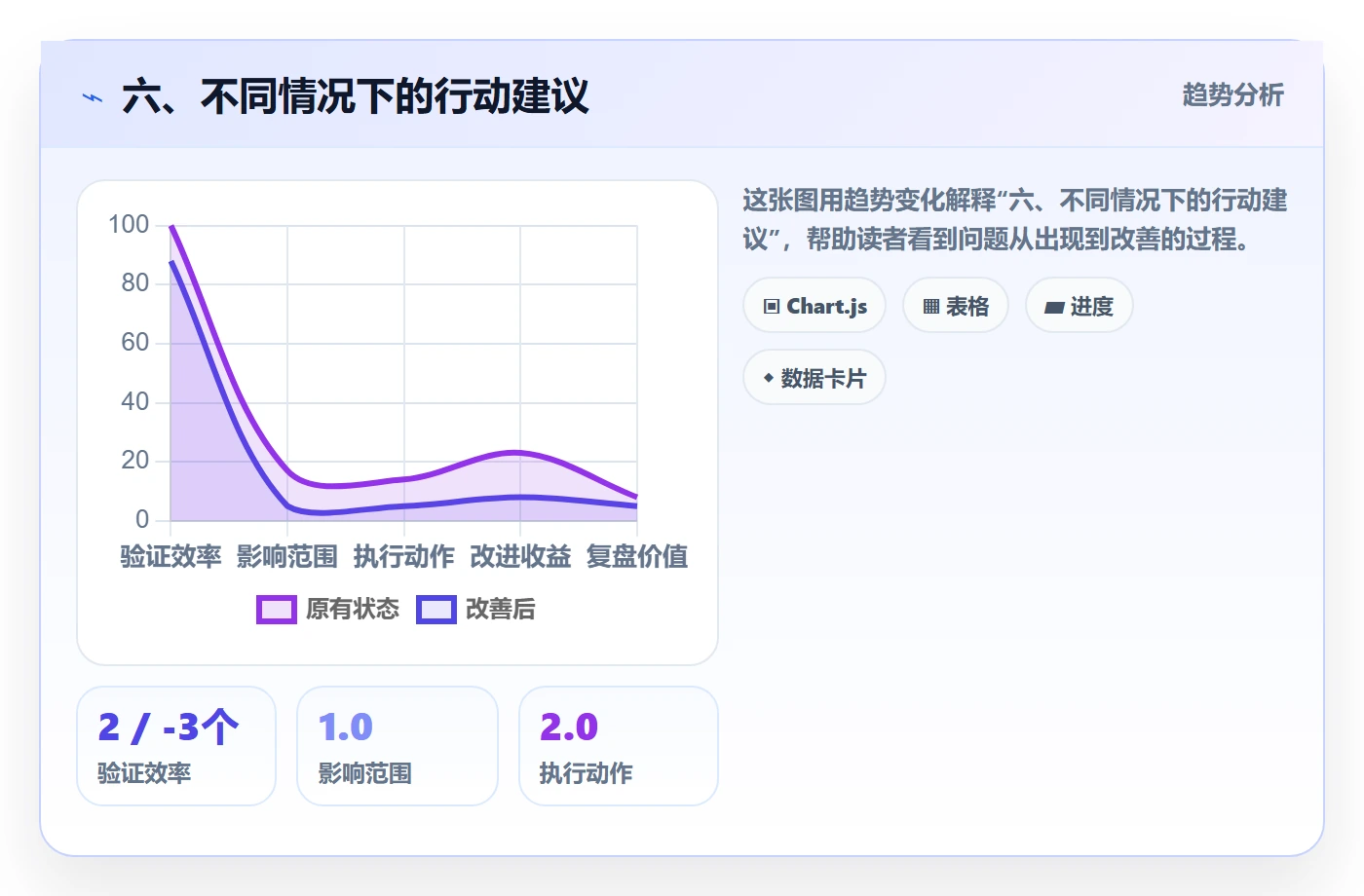Click the 影响范围 x-axis label
This screenshot has width=1364, height=896.
point(287,557)
